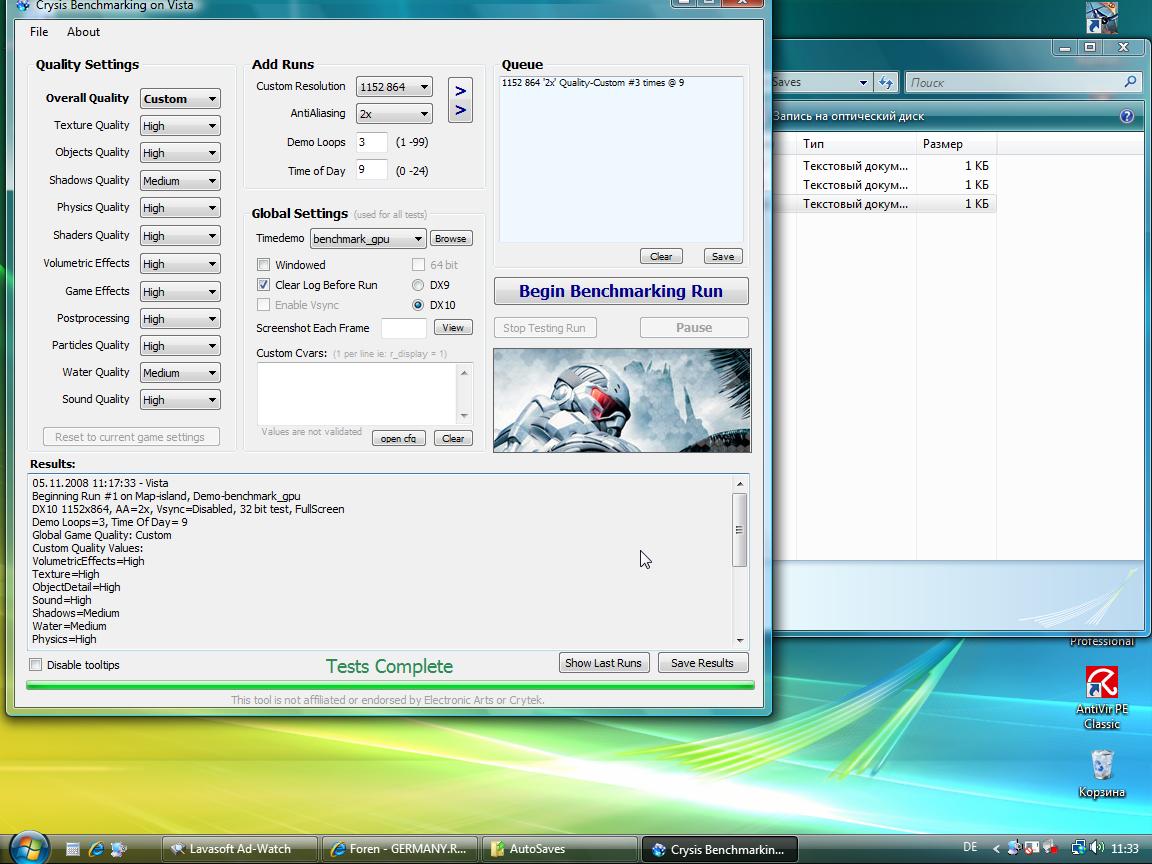Expand the Timedemo benchmark_gpu dropdown

point(367,239)
